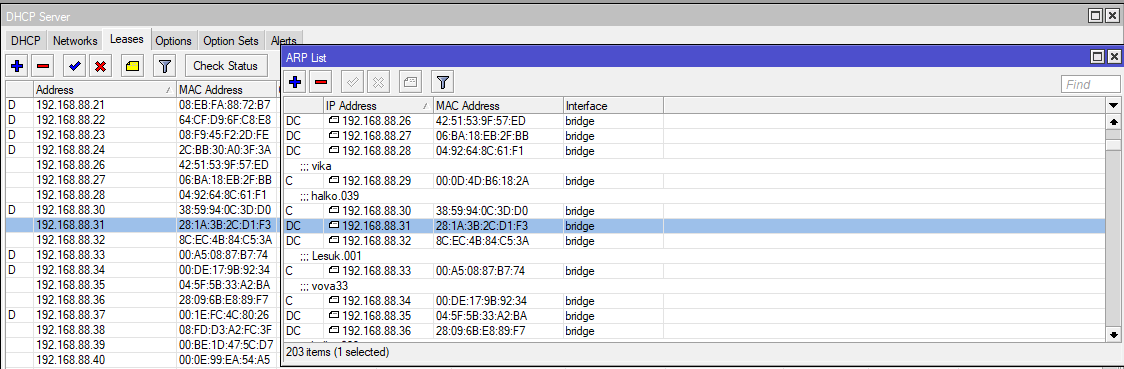Sort ARP List by IP Address column
The width and height of the screenshot is (1124, 369).
[378, 105]
